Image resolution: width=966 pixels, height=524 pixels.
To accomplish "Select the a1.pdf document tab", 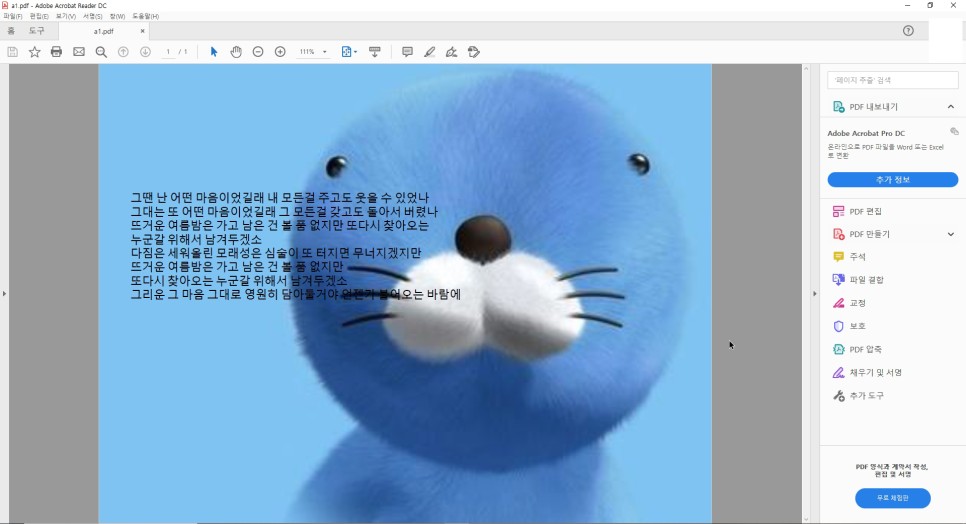I will (104, 31).
